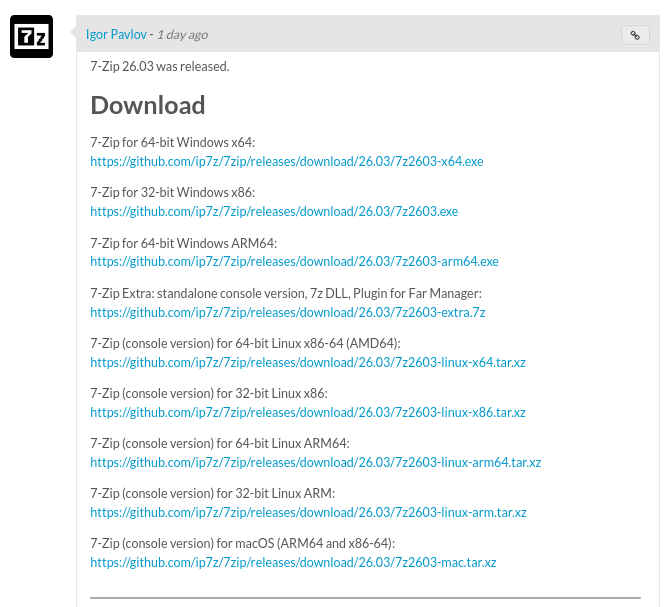Copy the post permalink icon button
The image size is (667, 607).
635,35
